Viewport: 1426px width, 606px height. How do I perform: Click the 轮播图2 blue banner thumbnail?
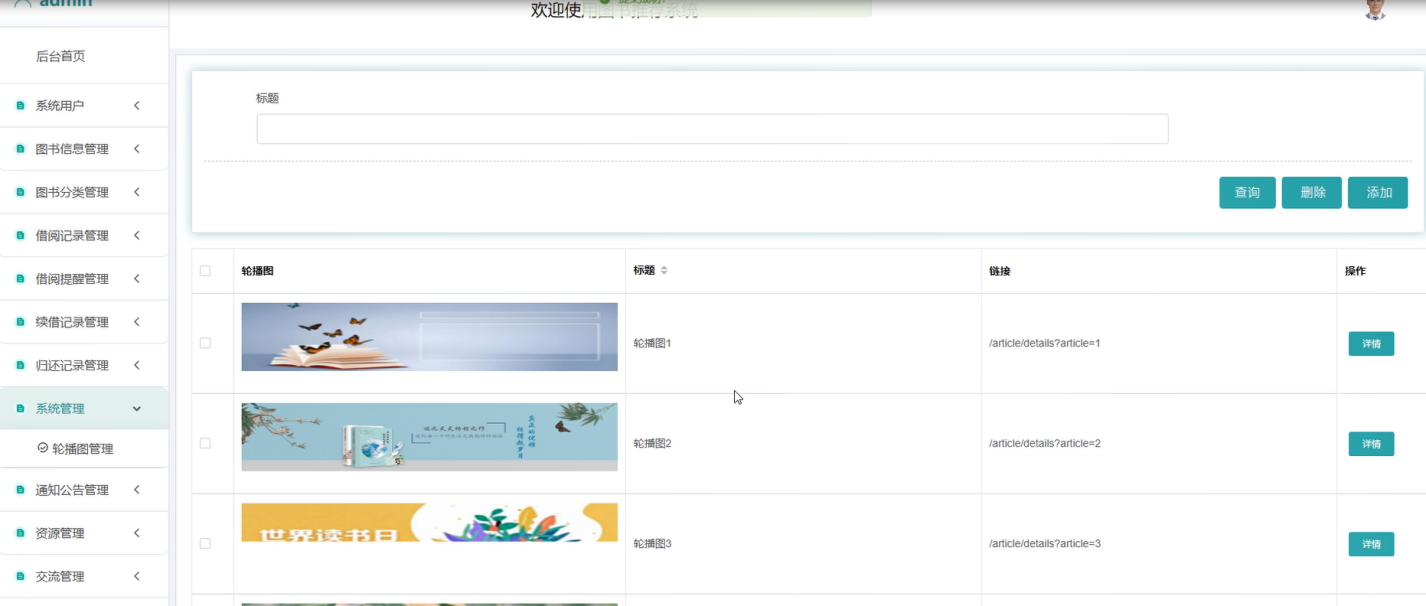(x=430, y=437)
